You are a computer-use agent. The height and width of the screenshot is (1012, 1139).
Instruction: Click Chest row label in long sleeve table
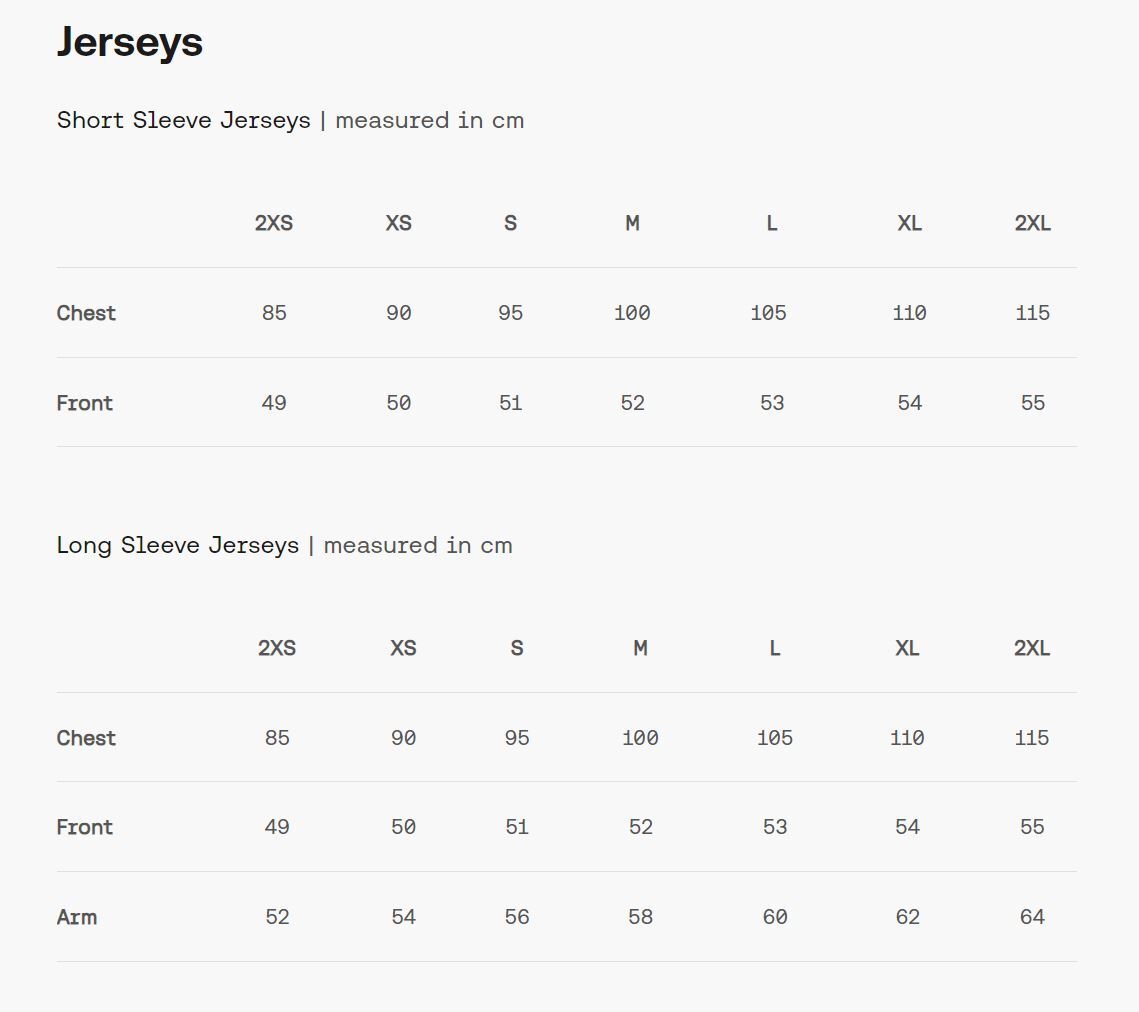pyautogui.click(x=87, y=738)
